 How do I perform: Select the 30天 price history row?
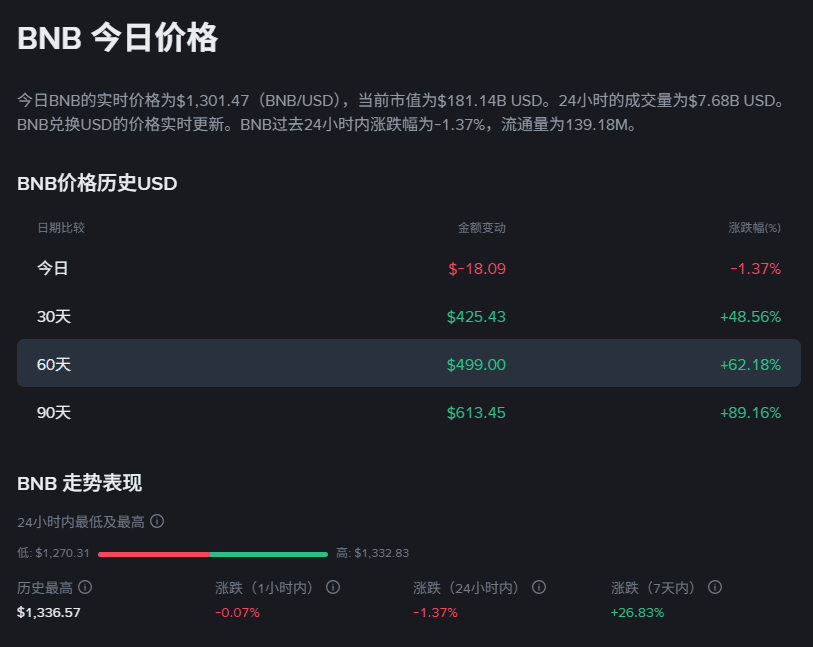(408, 316)
